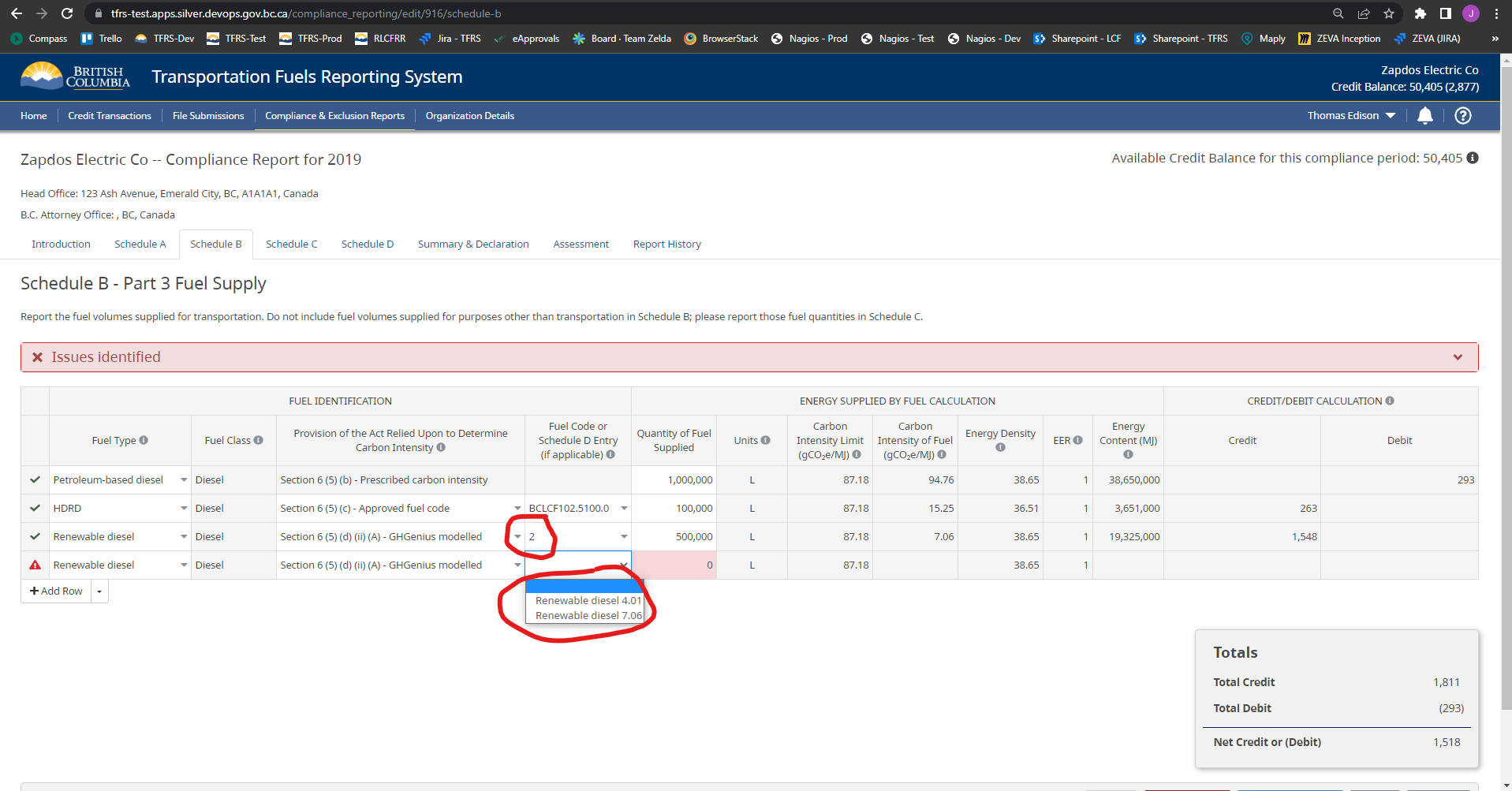This screenshot has width=1512, height=791.
Task: Open Add Row split dropdown arrow
Action: [99, 591]
